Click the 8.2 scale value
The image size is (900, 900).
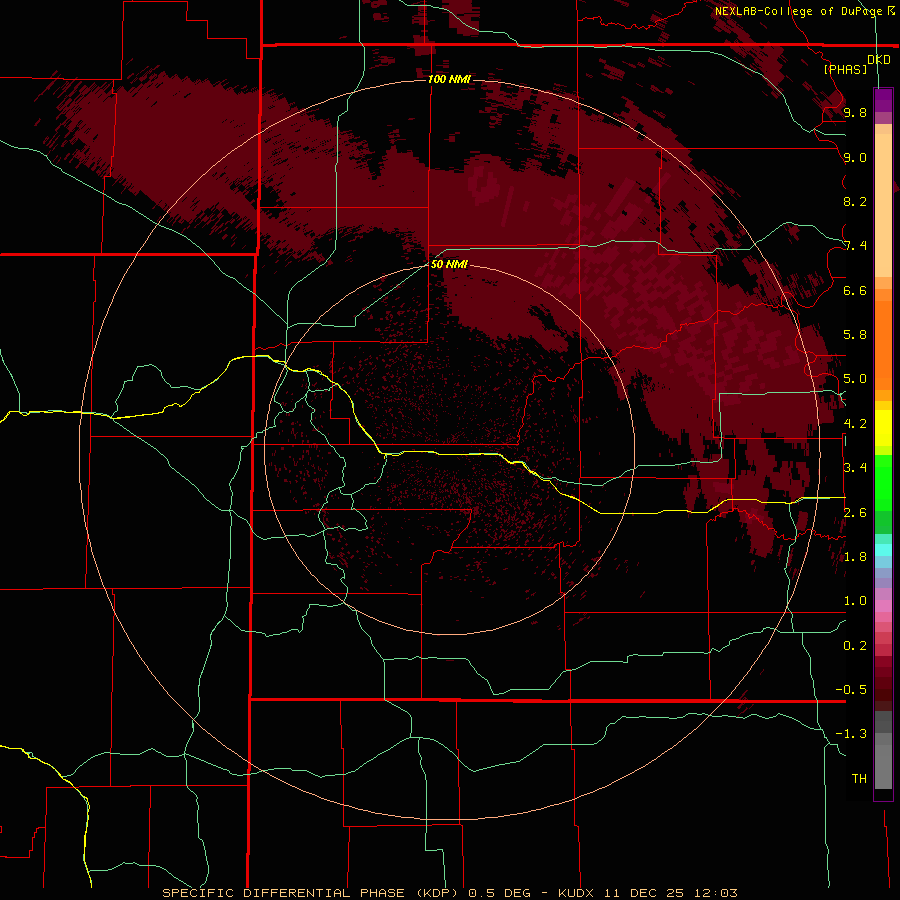[855, 201]
